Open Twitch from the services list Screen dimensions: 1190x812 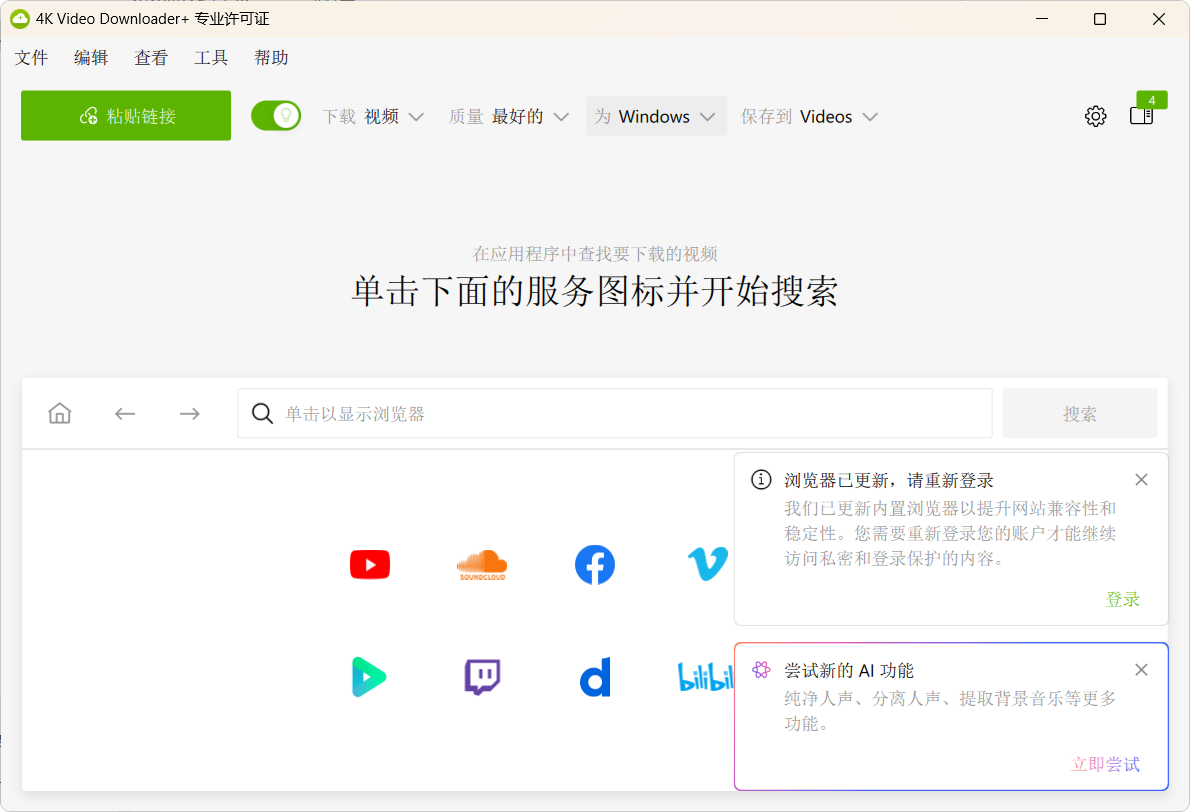[482, 676]
